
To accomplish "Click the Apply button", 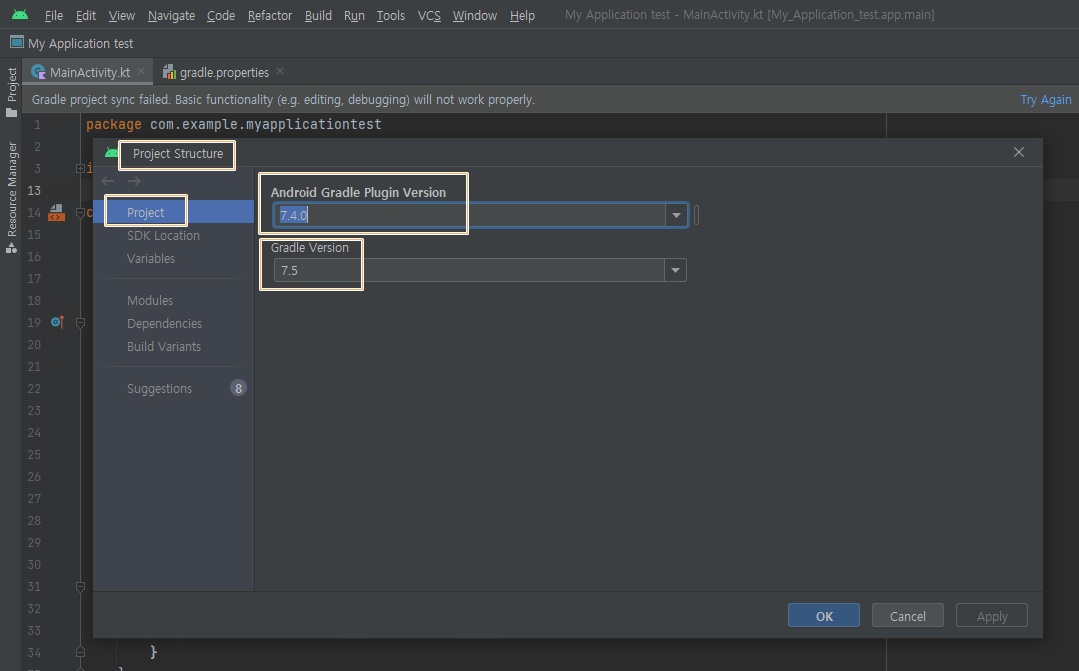I will pos(992,615).
